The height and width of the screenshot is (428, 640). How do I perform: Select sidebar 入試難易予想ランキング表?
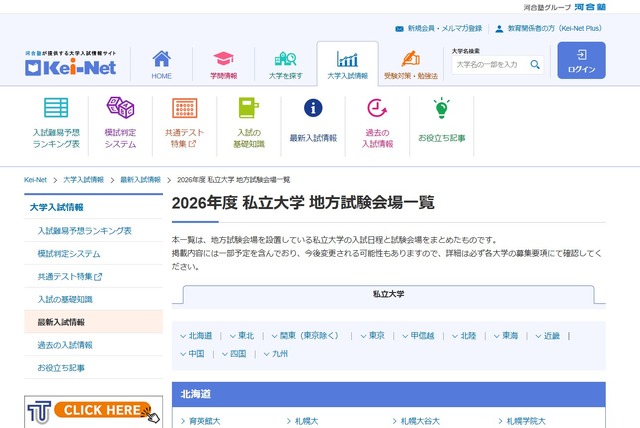click(x=84, y=231)
